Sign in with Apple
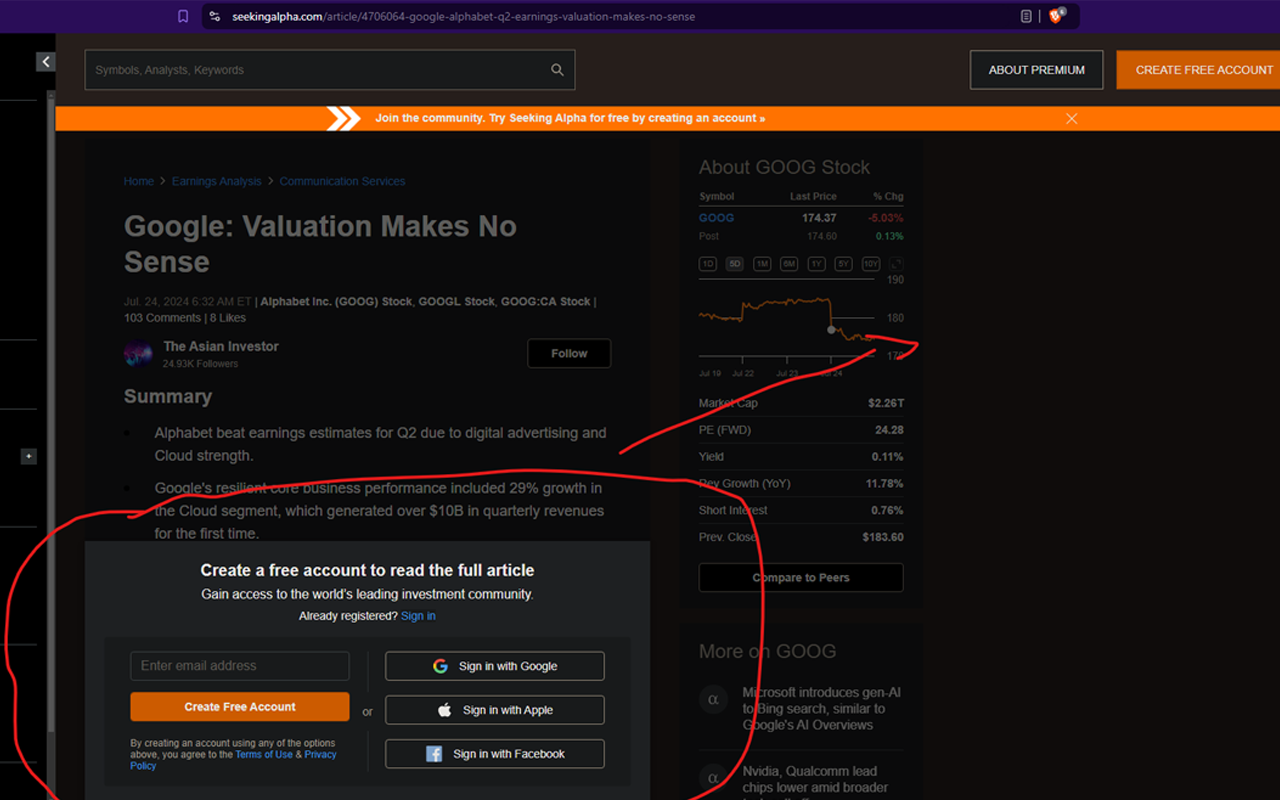 coord(494,710)
